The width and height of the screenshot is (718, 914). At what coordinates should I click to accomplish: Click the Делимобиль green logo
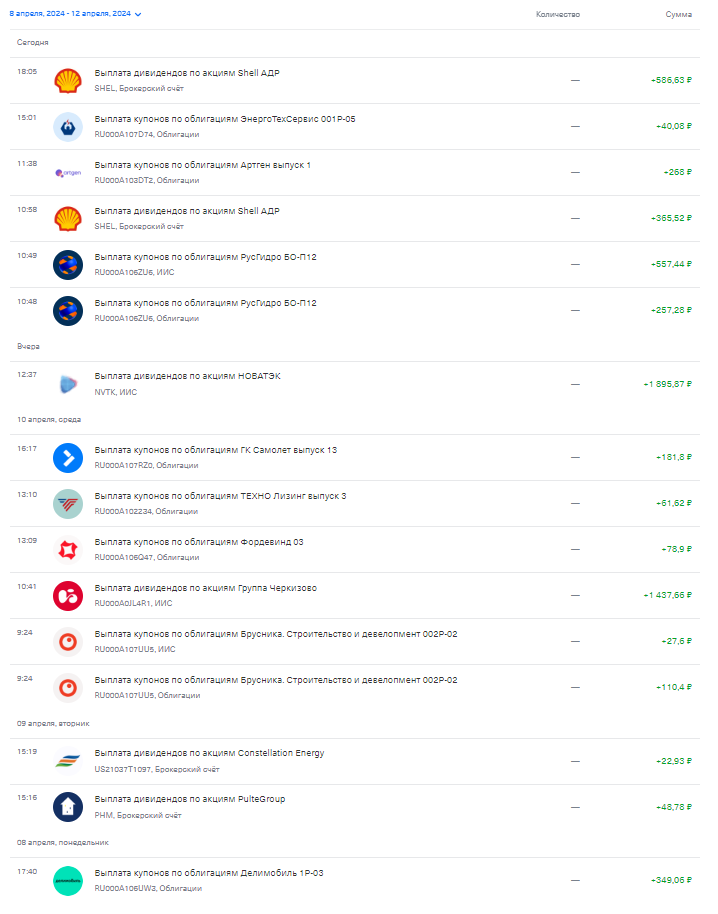(x=68, y=881)
